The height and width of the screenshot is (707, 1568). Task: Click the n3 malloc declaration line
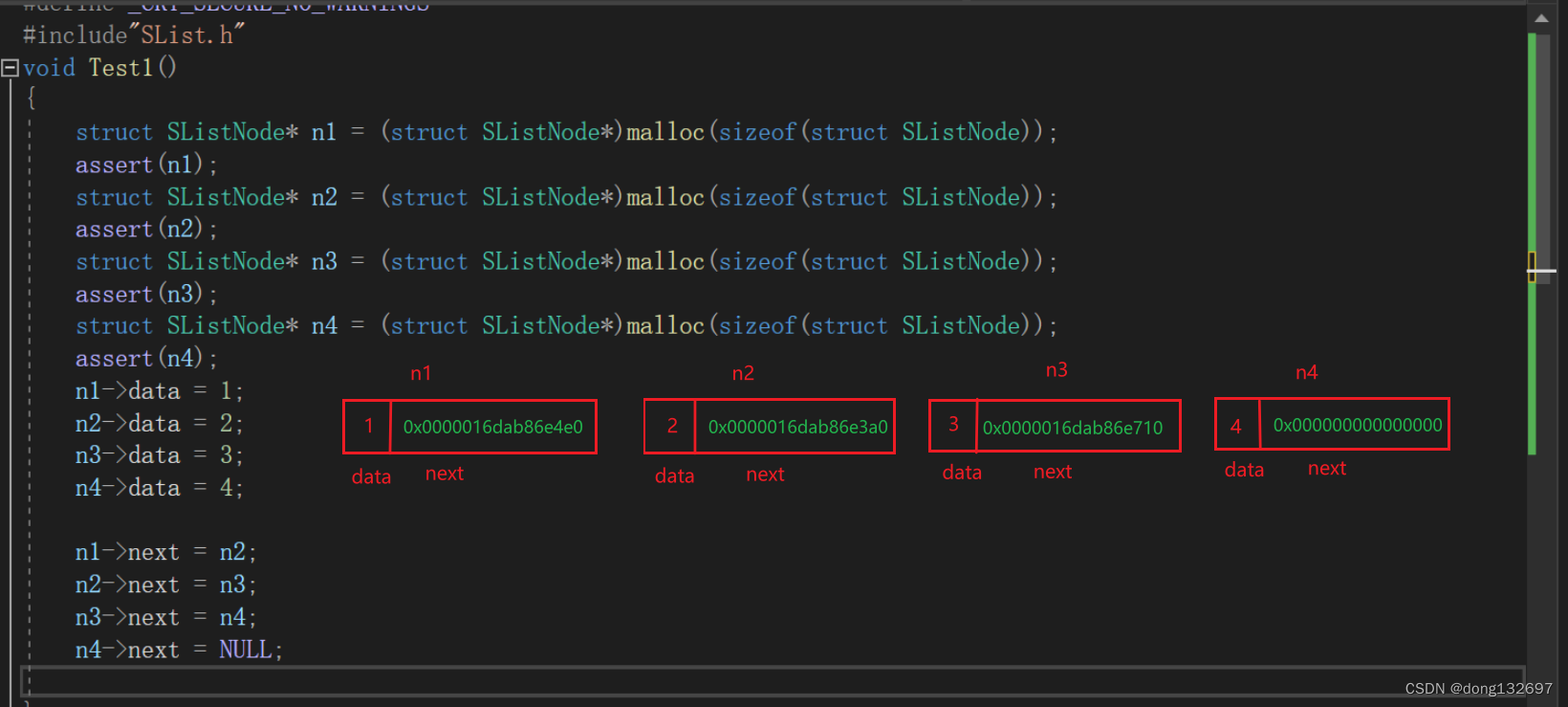(x=567, y=261)
